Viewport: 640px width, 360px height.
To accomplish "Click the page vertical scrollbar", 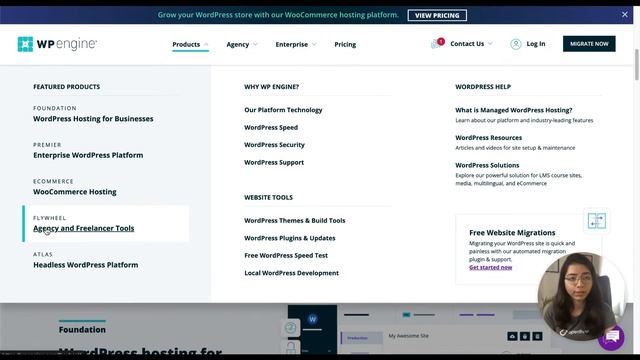I will [637, 64].
